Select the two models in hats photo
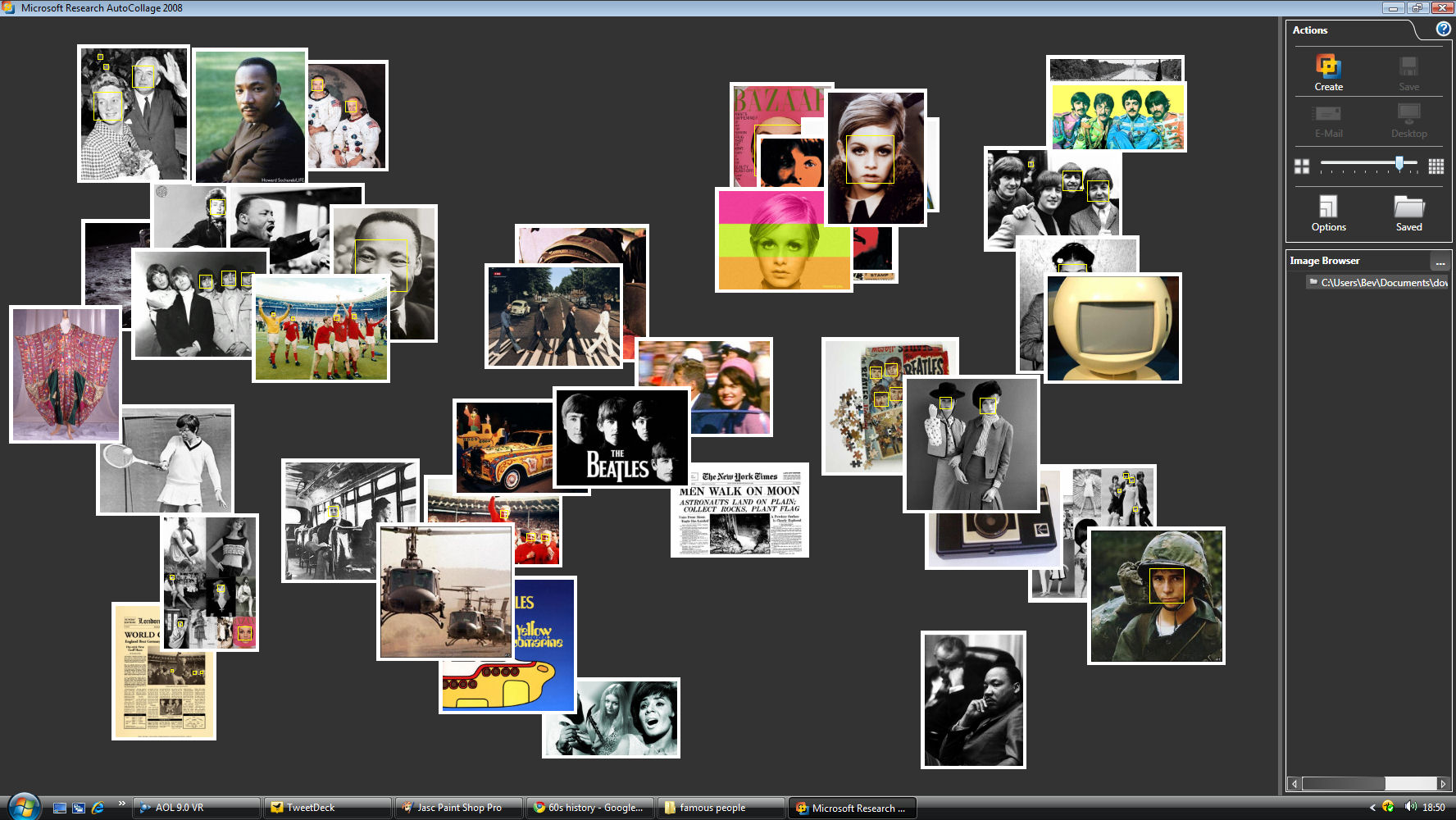The height and width of the screenshot is (820, 1456). (x=971, y=444)
